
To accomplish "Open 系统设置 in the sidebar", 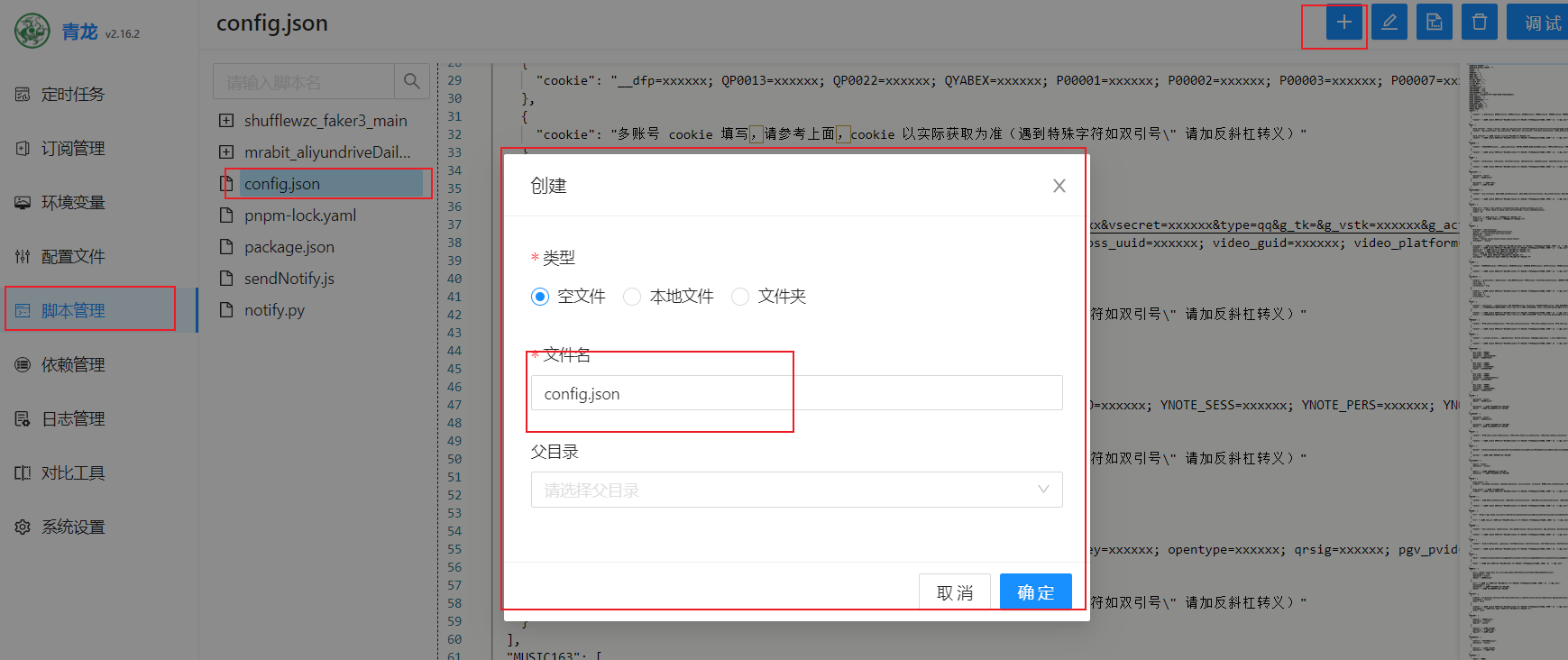I will tap(99, 527).
